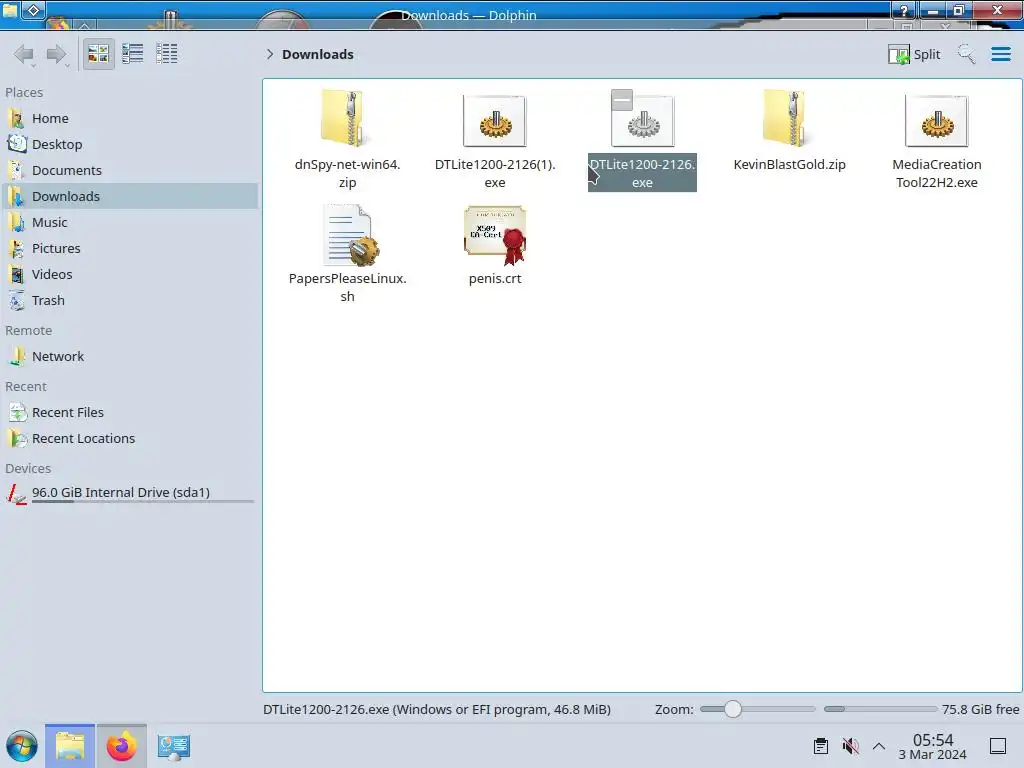Select KevinBlastGold.zip archive icon
Image resolution: width=1024 pixels, height=768 pixels.
click(x=789, y=119)
